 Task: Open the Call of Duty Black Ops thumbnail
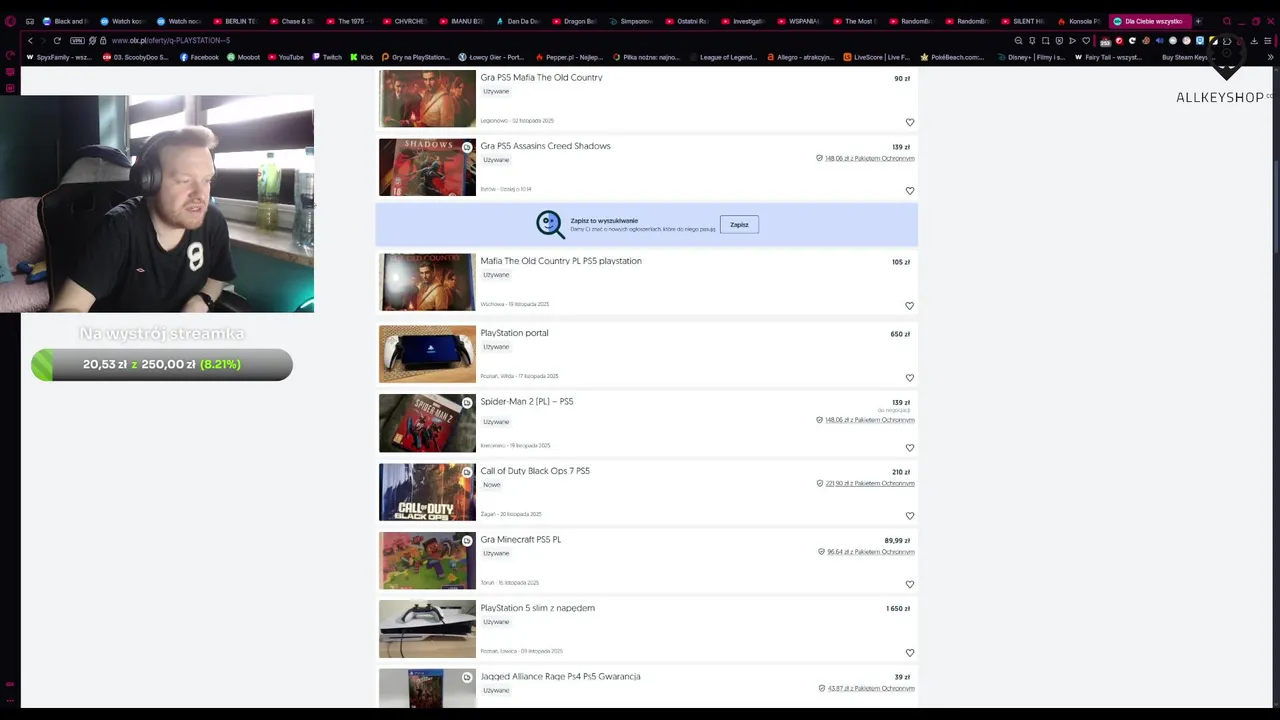pyautogui.click(x=427, y=492)
